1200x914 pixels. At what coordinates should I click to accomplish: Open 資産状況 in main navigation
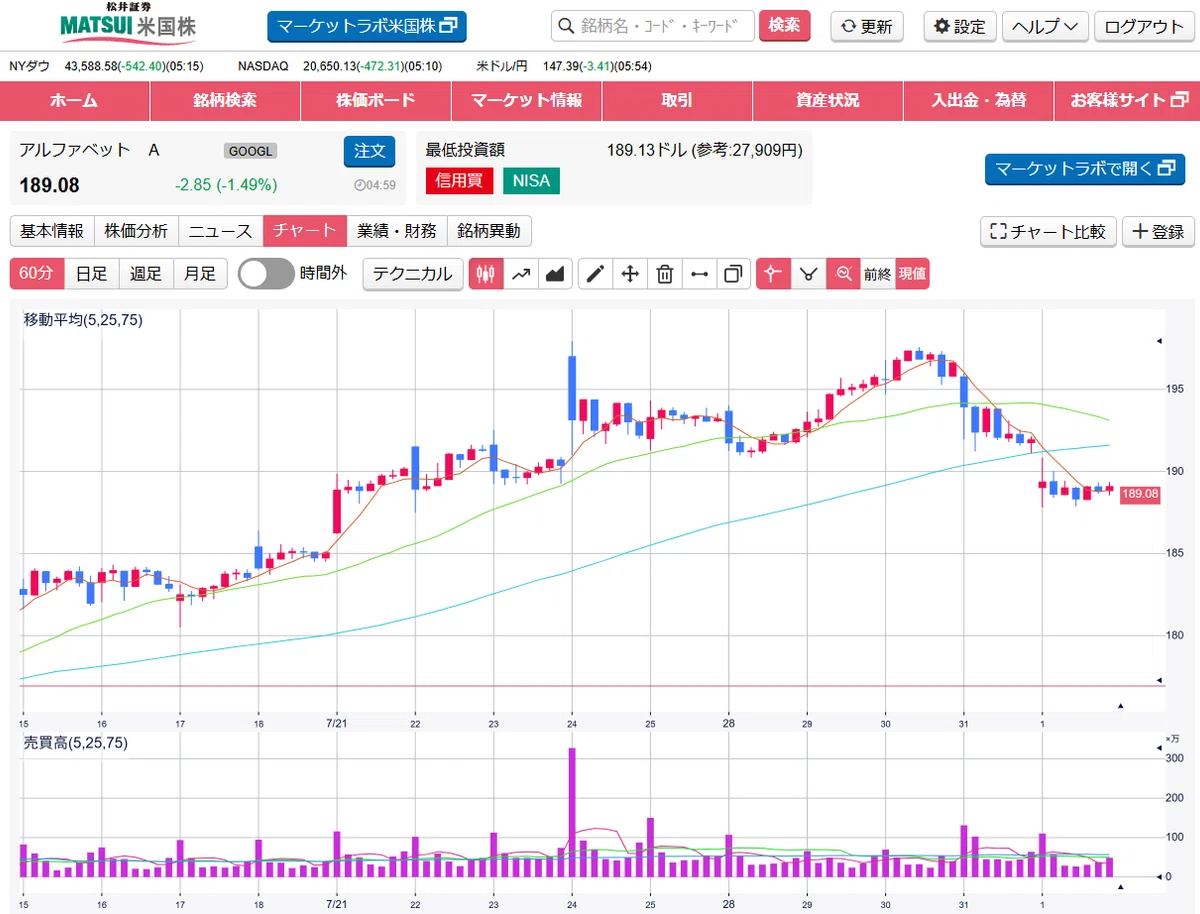pyautogui.click(x=828, y=100)
